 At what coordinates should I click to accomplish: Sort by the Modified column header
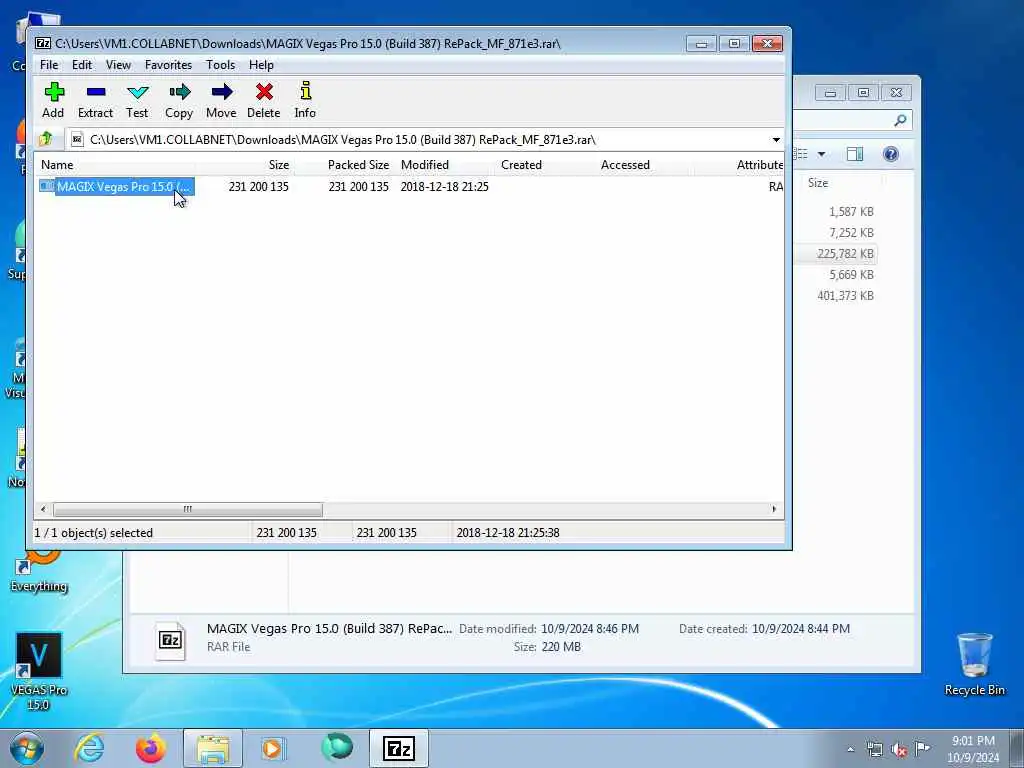424,165
